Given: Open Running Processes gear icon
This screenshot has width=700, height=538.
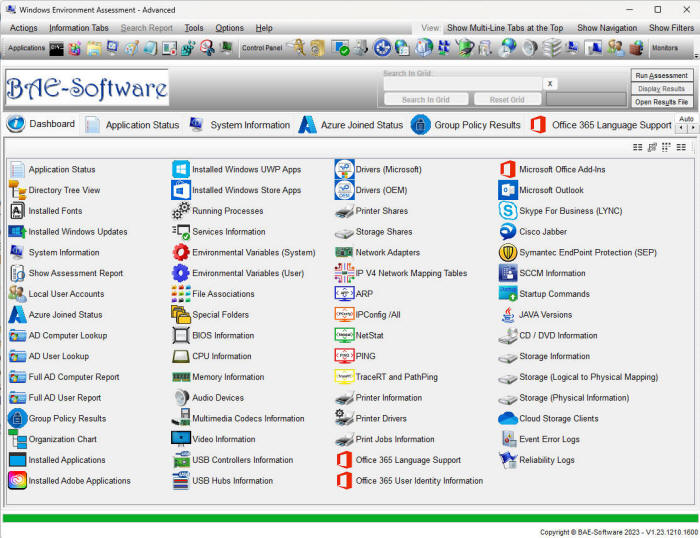Looking at the screenshot, I should [181, 211].
